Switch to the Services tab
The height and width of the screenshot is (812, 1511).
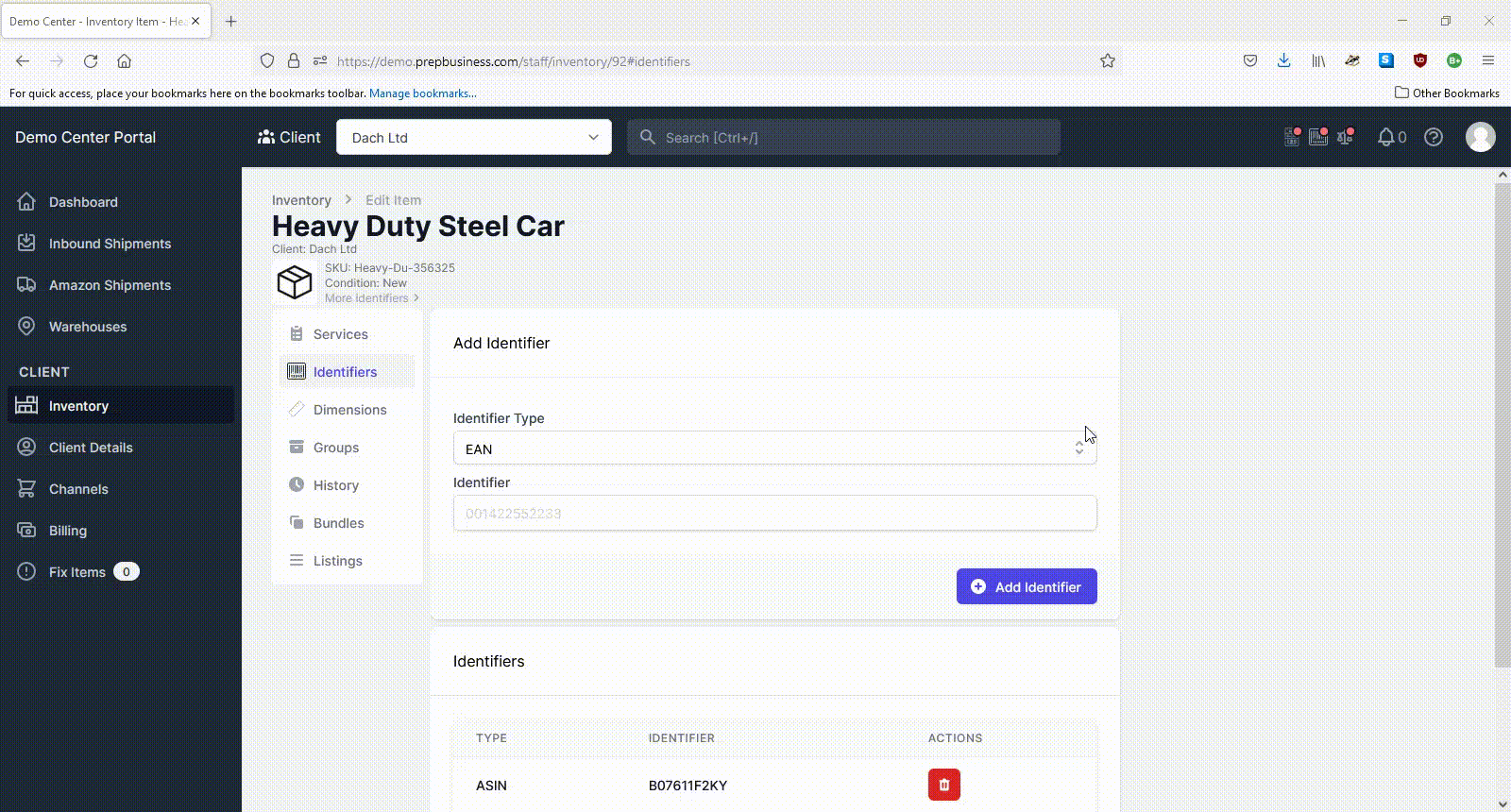348,334
